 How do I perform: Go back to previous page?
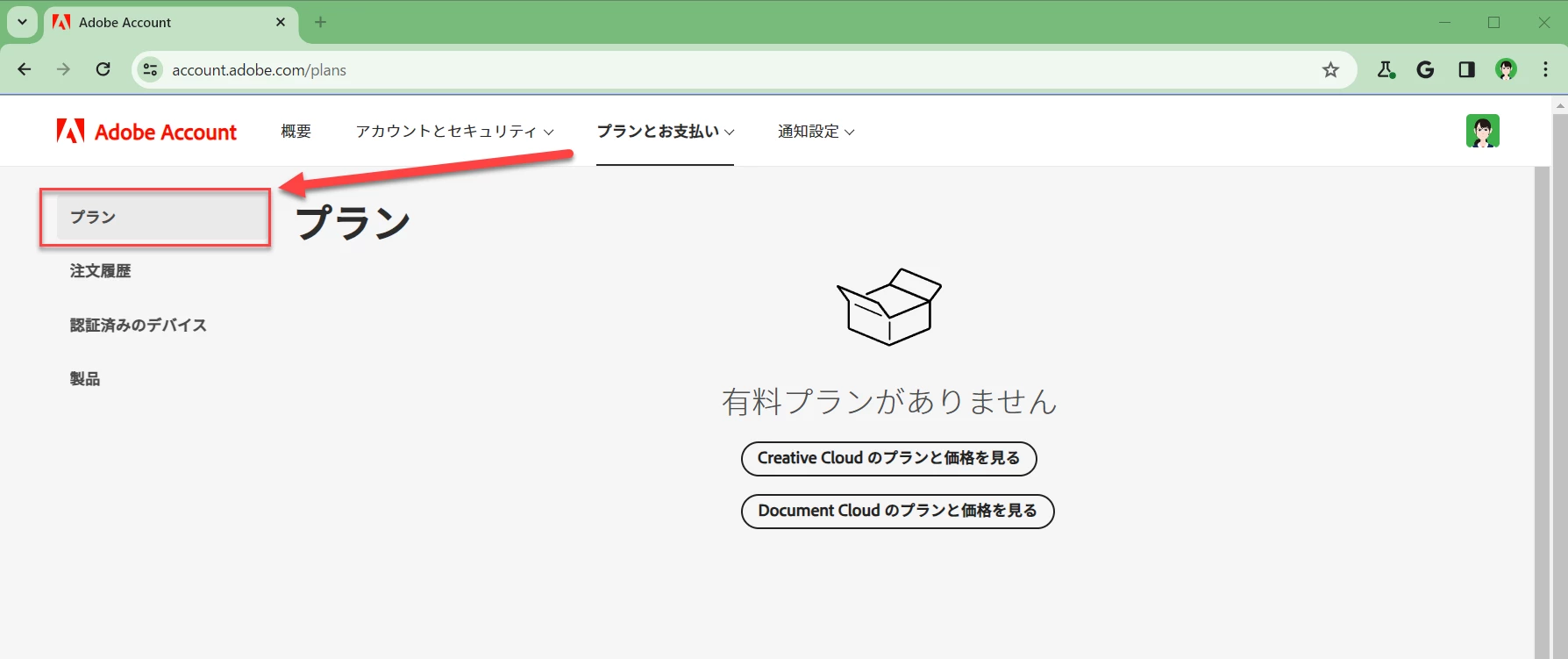[x=25, y=69]
